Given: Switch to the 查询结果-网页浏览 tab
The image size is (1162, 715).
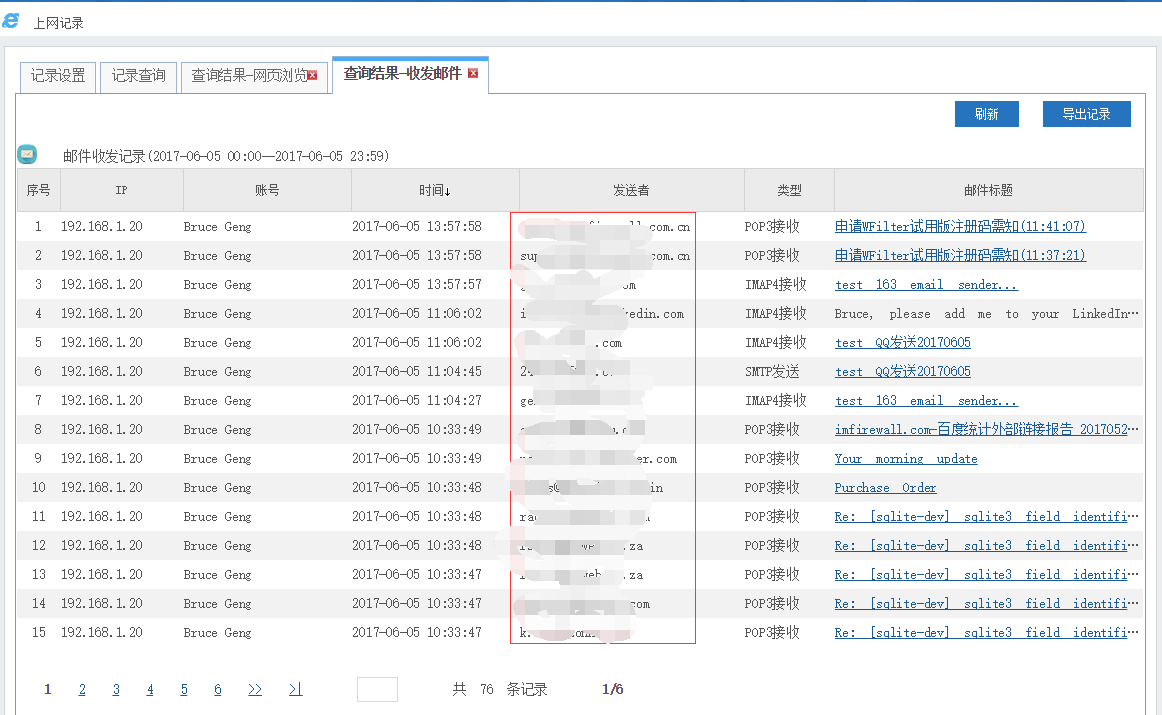Looking at the screenshot, I should pyautogui.click(x=248, y=76).
